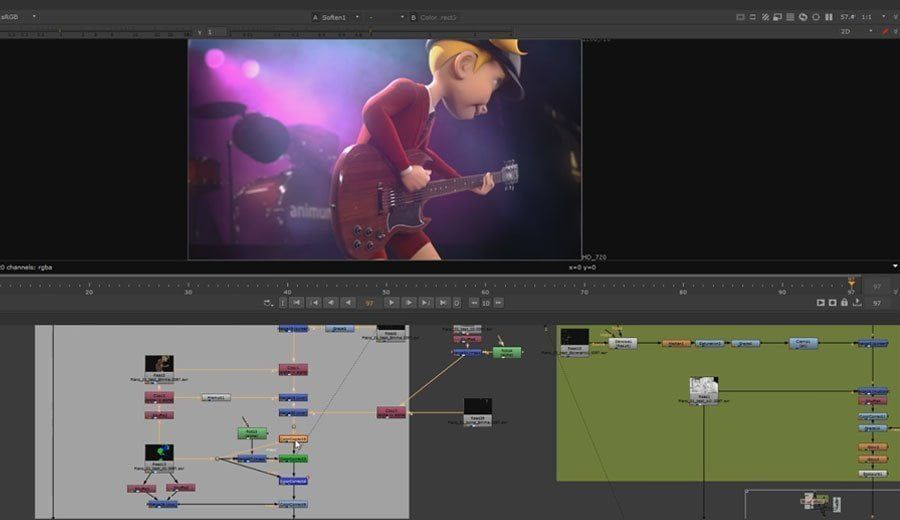Click the orange playhead marker at frame 97
900x520 pixels.
coord(851,282)
